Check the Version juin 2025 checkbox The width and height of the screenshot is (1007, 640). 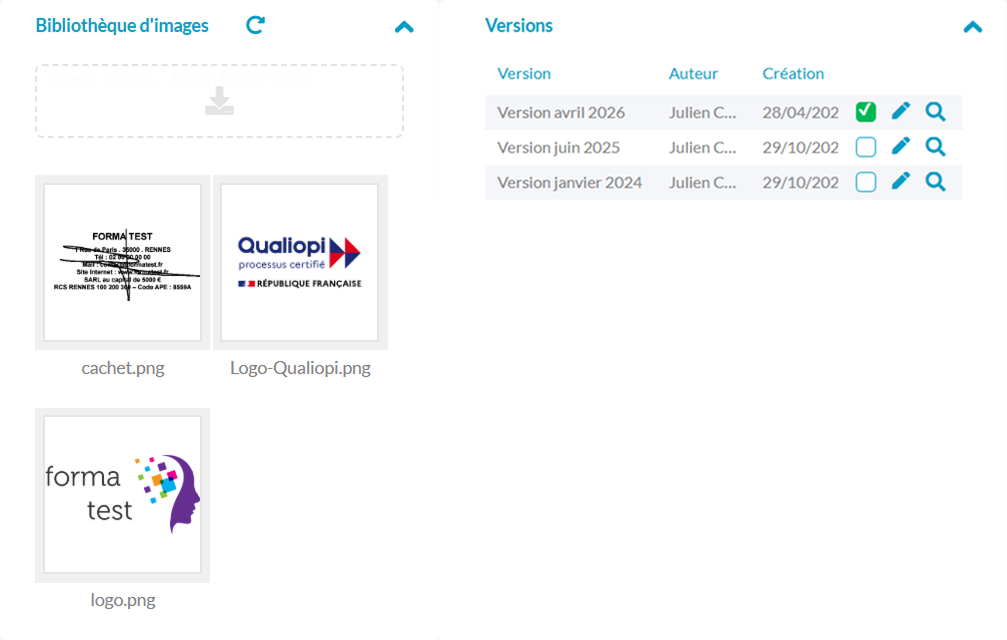tap(866, 147)
